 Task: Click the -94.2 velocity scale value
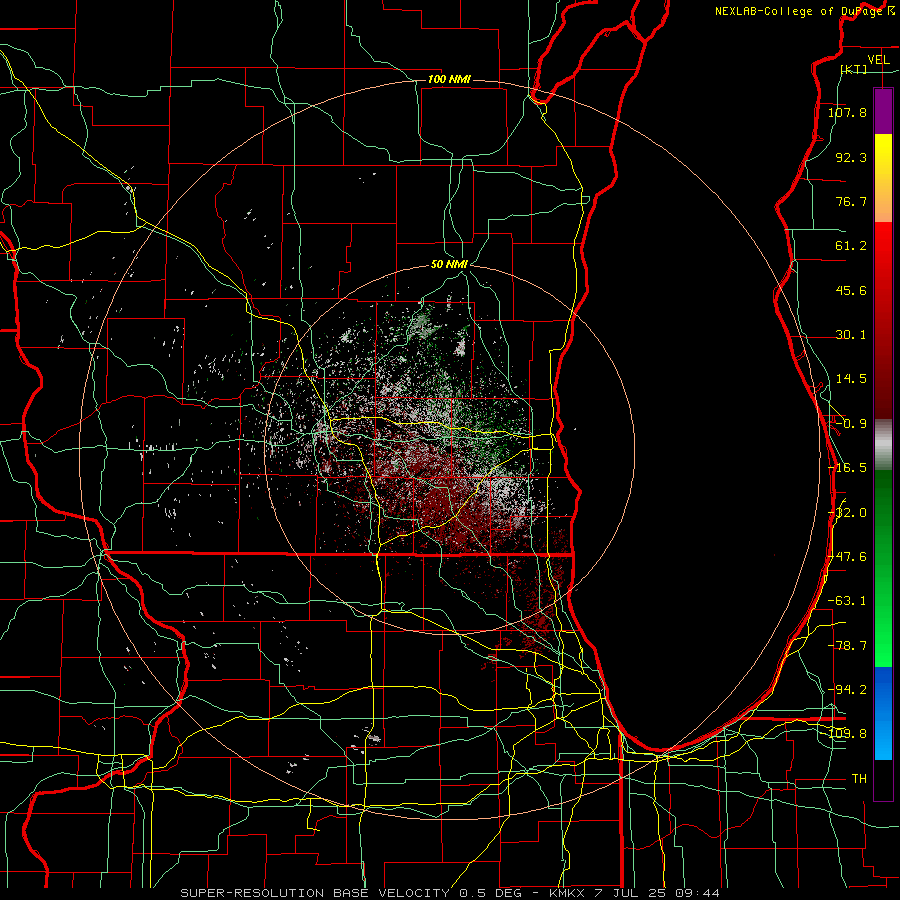[x=847, y=690]
